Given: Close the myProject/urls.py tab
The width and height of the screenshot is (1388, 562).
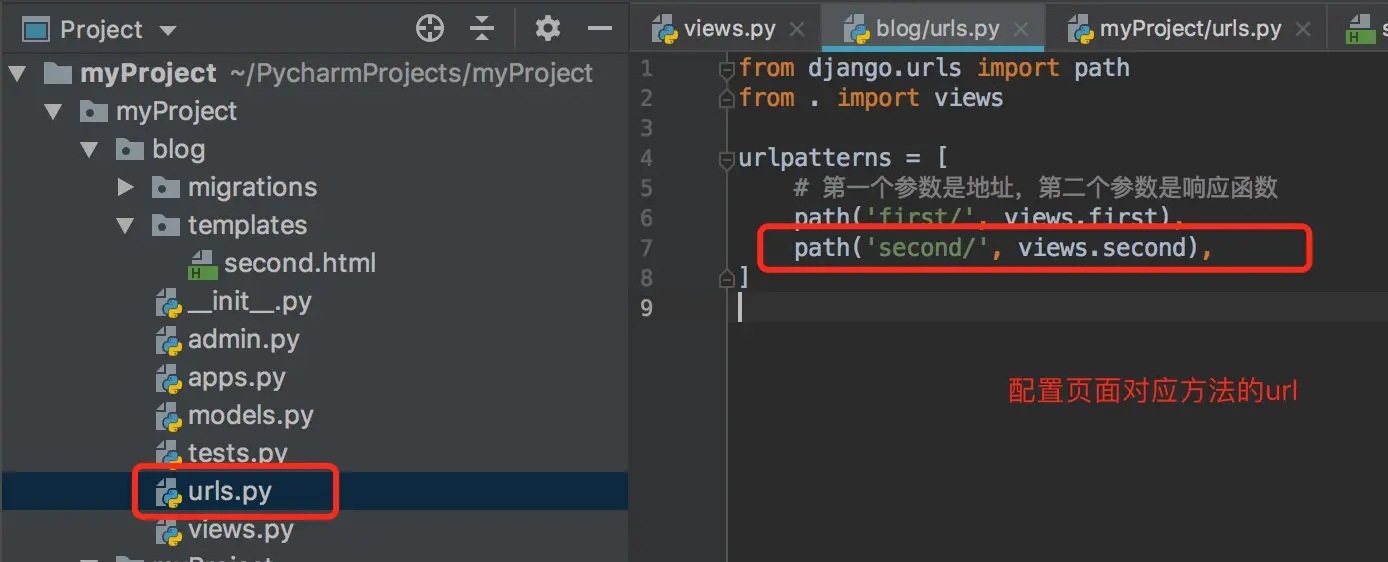Looking at the screenshot, I should pyautogui.click(x=1302, y=30).
